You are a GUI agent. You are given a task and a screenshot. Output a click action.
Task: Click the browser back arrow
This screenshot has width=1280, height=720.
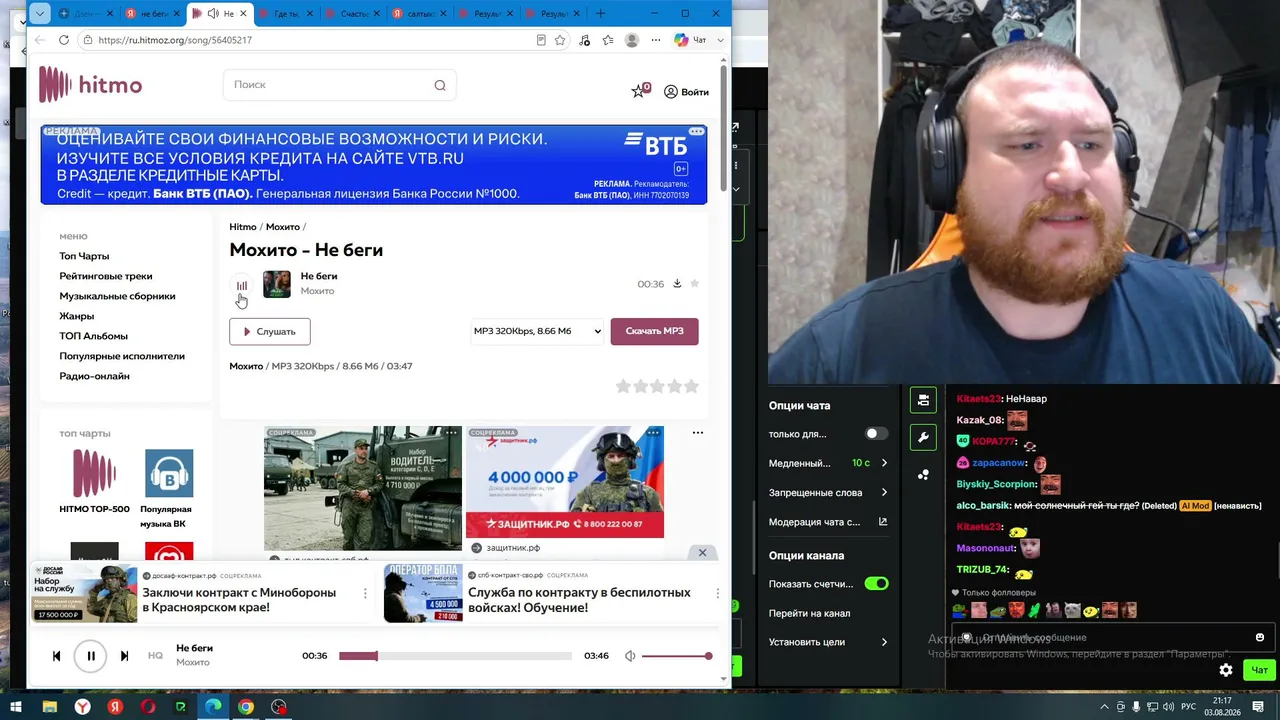39,40
